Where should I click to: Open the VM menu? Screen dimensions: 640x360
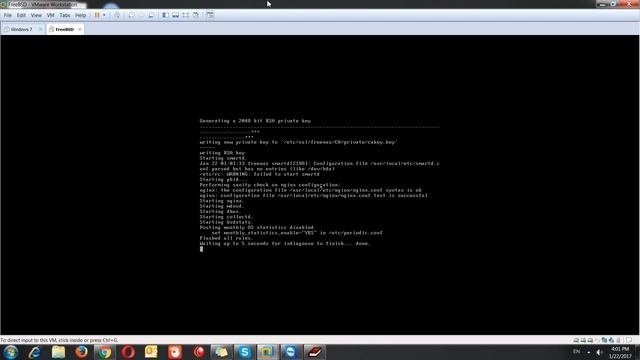pos(51,15)
